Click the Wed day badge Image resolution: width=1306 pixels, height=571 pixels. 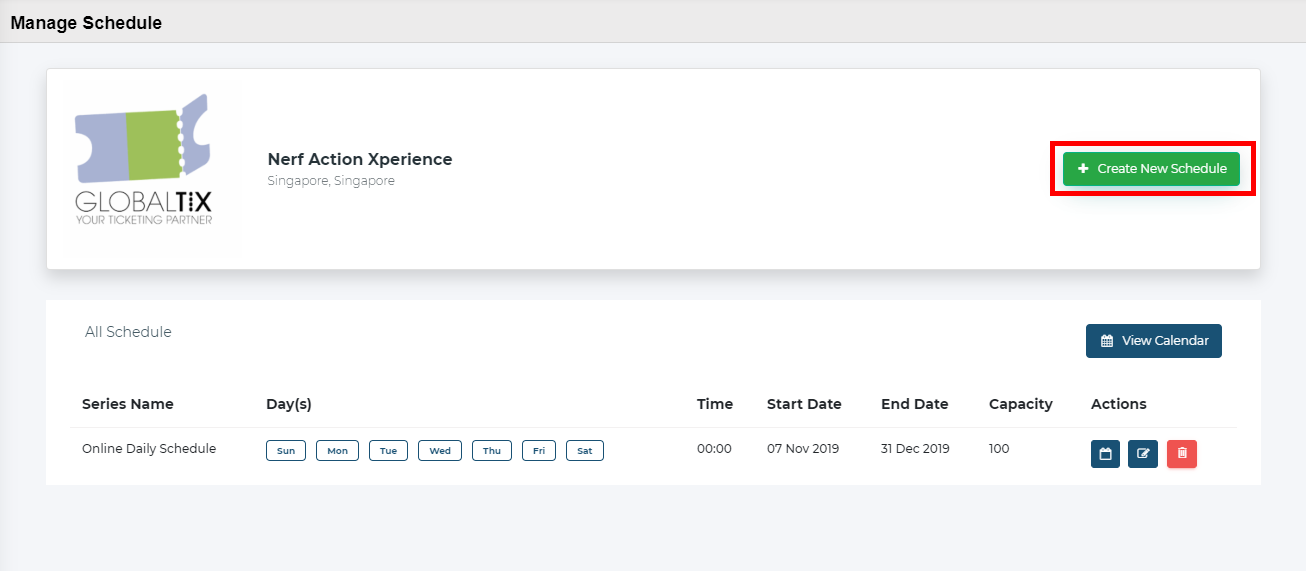440,451
